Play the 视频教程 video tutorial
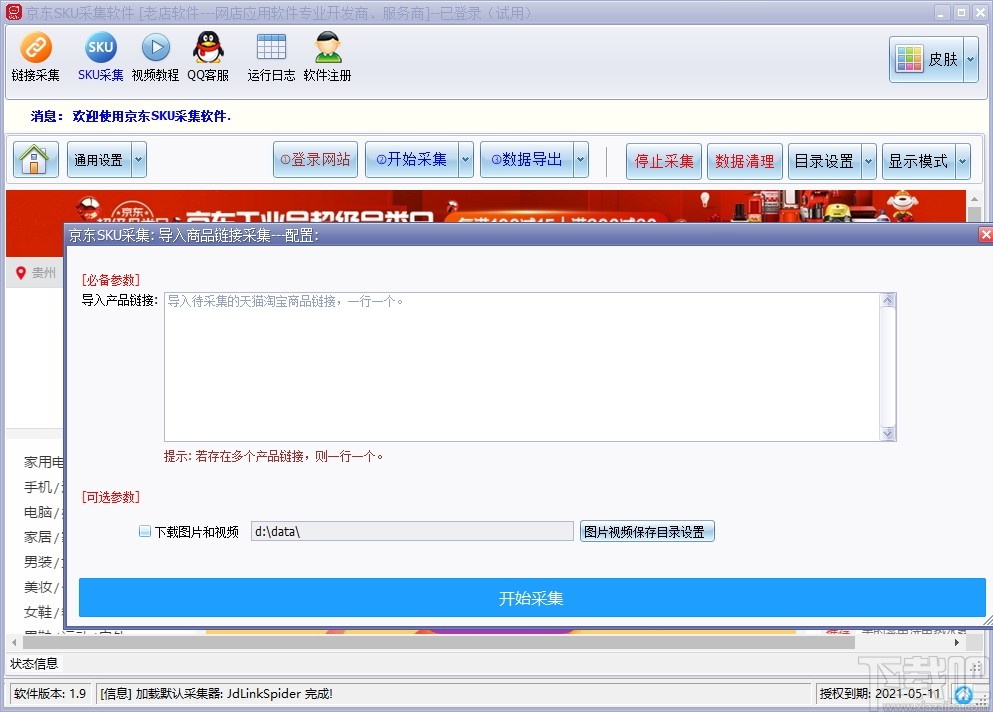 click(154, 57)
